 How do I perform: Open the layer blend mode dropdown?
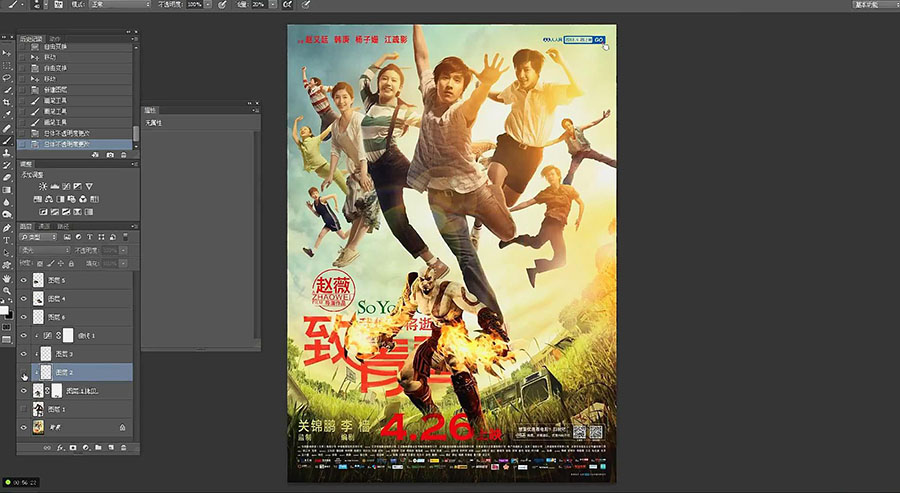(x=45, y=250)
